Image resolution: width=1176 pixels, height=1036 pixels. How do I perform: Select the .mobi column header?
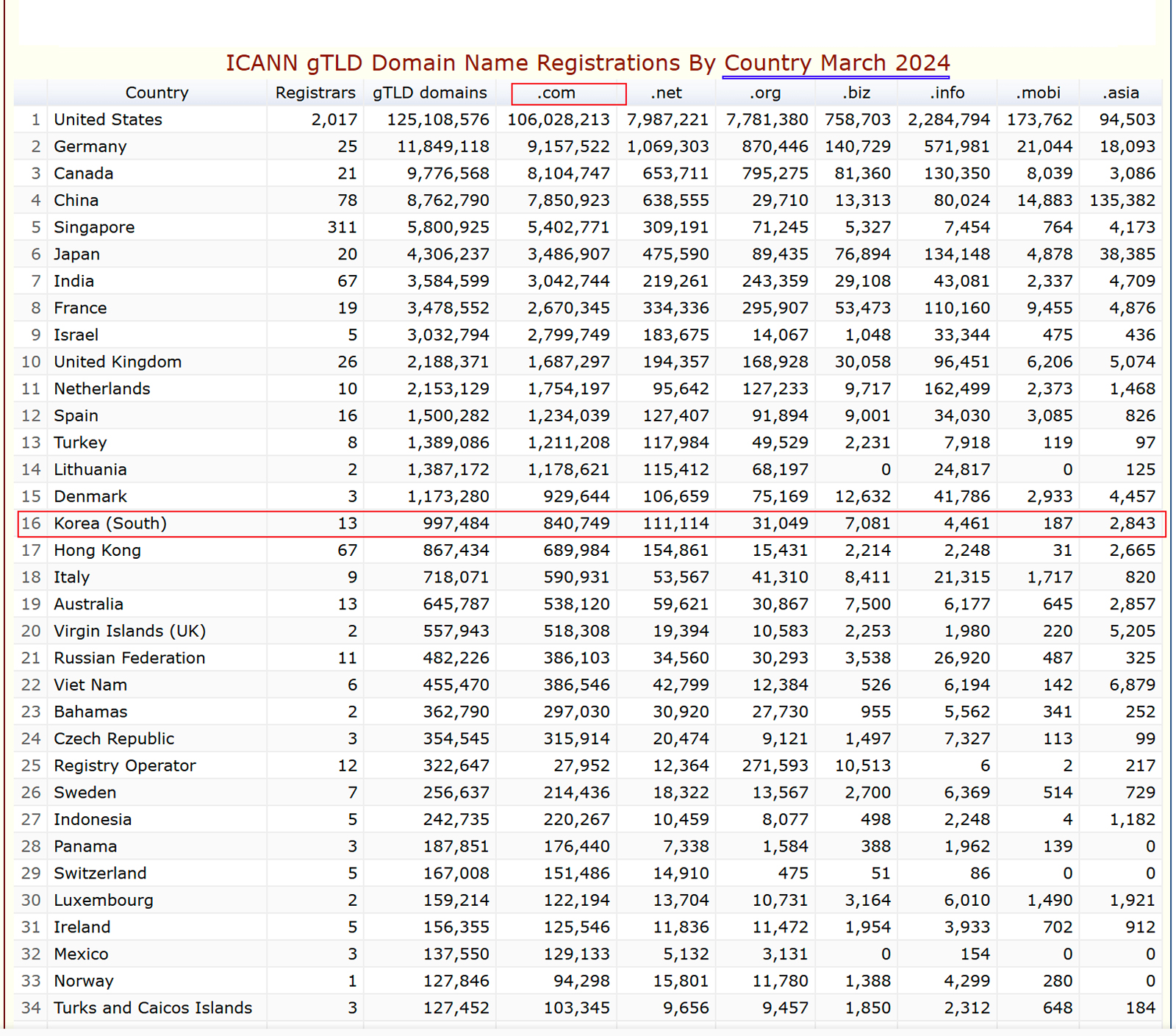click(x=1039, y=93)
